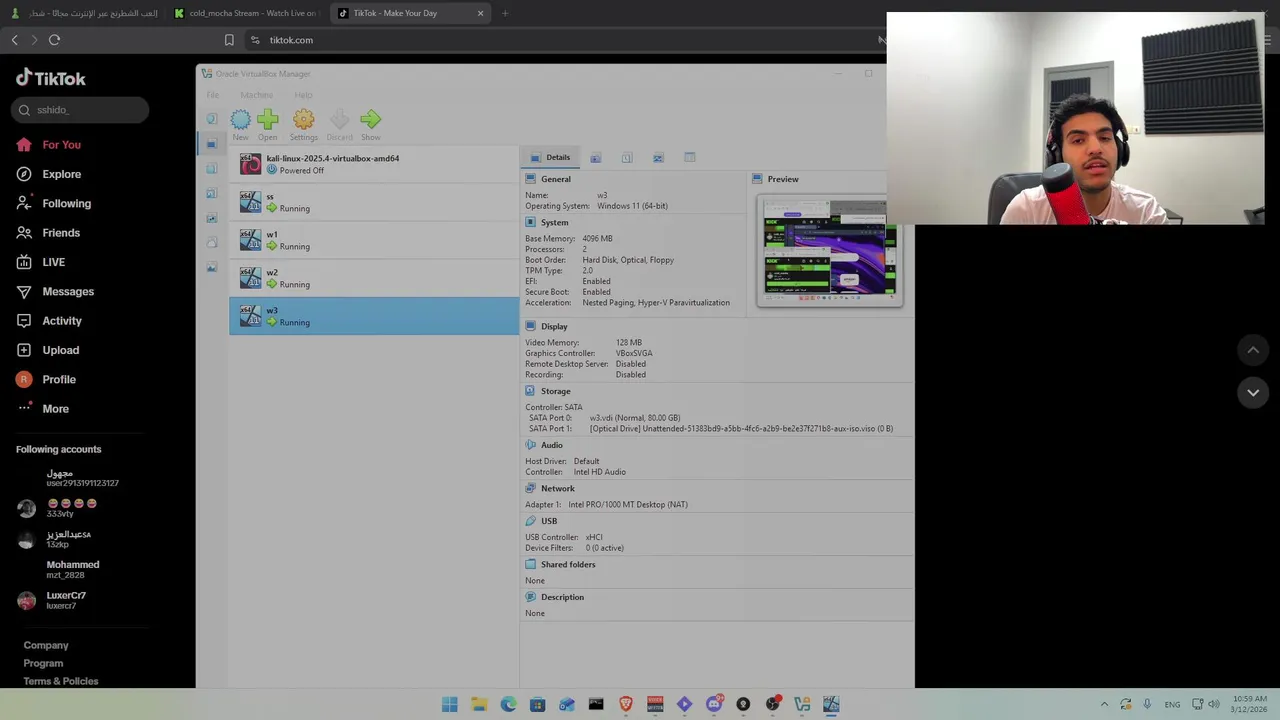Close the TikTok browser tab
This screenshot has width=1280, height=720.
click(480, 13)
